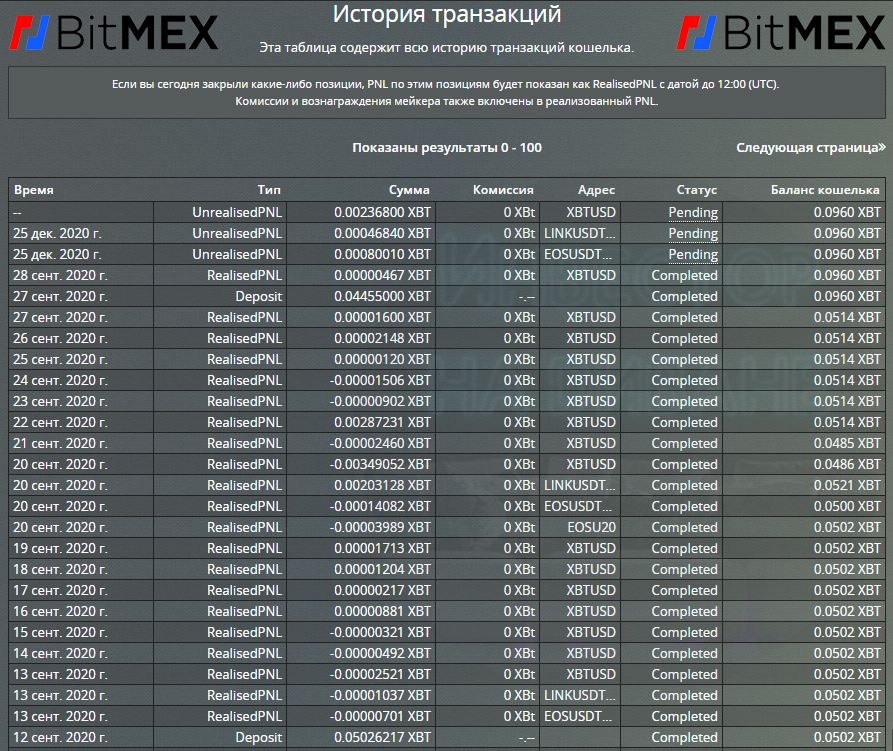Click the 22 сент. 2020 г. date cell
The width and height of the screenshot is (893, 751).
tap(60, 422)
